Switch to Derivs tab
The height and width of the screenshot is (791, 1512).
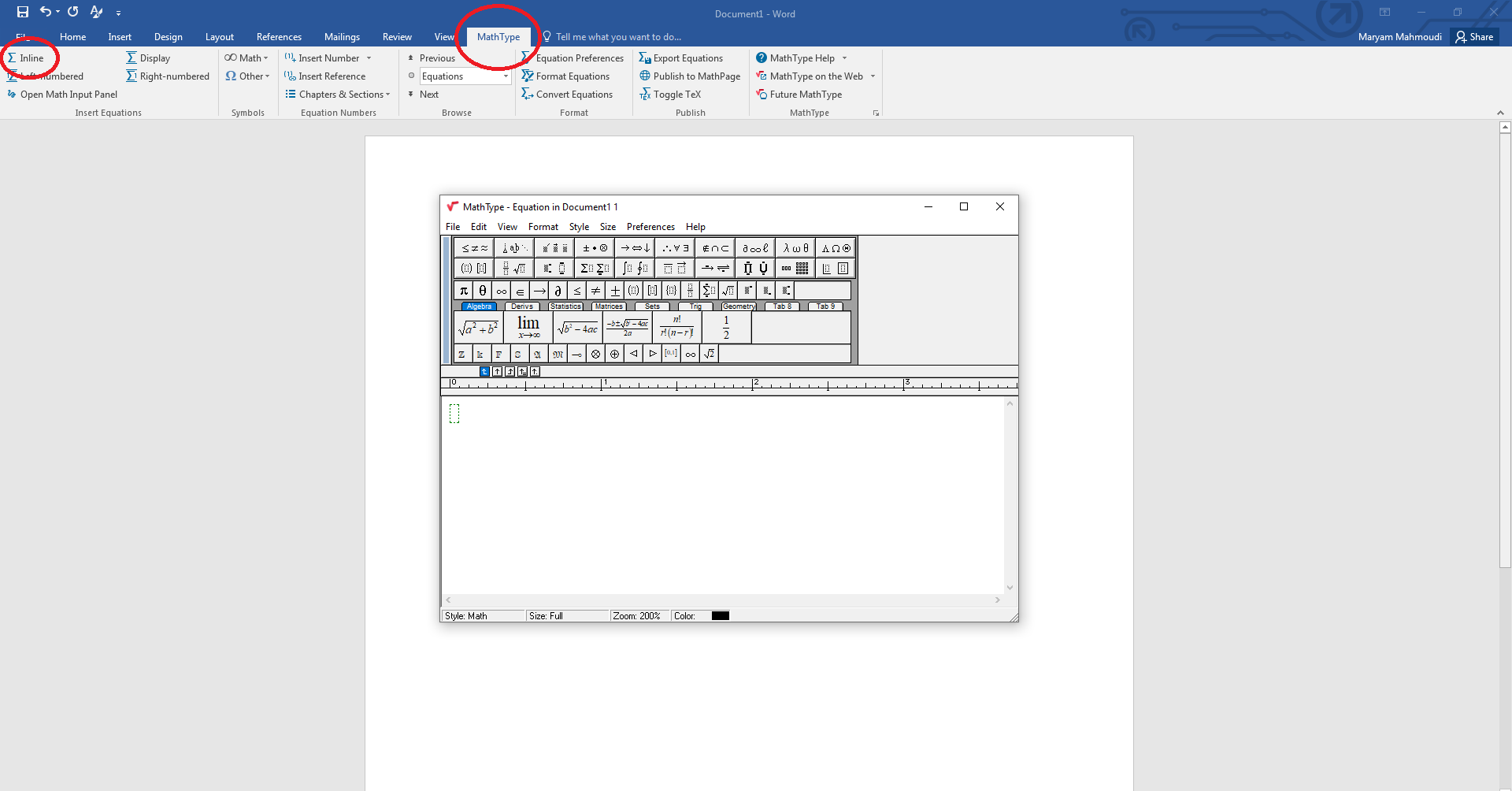click(522, 306)
